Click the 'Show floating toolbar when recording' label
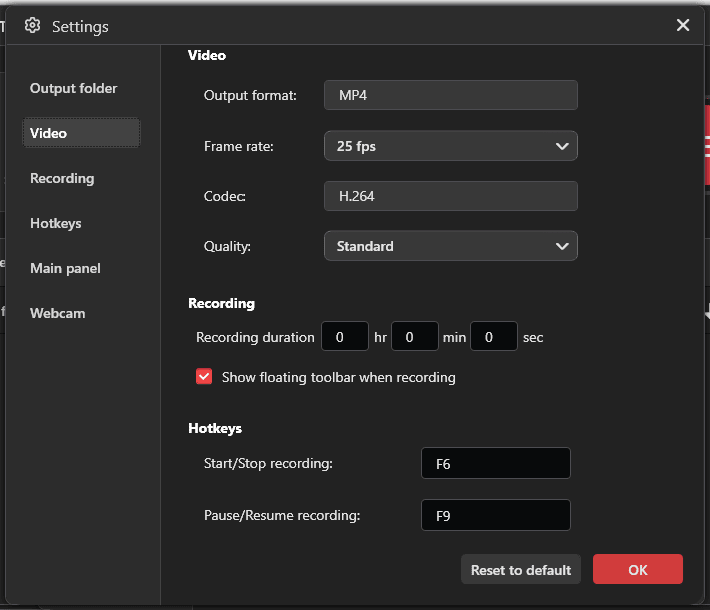 pos(339,377)
